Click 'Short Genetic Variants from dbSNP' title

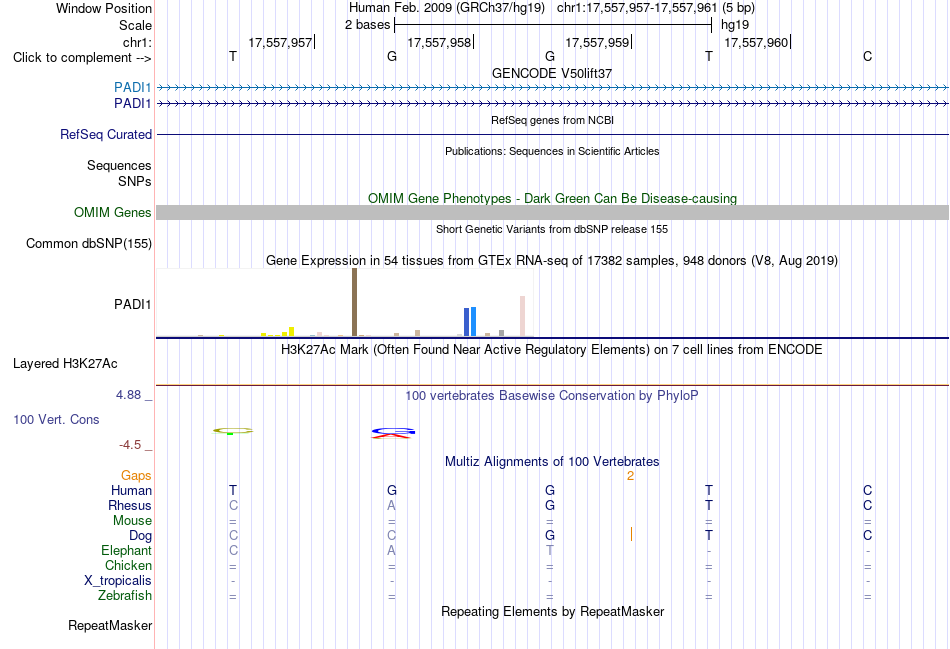pyautogui.click(x=552, y=229)
